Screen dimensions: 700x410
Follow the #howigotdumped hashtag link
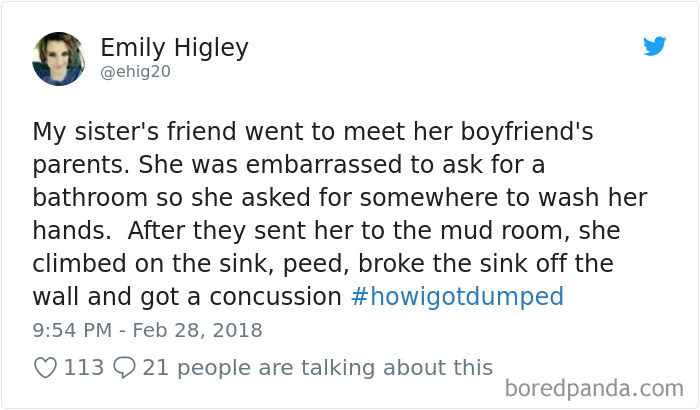point(457,297)
